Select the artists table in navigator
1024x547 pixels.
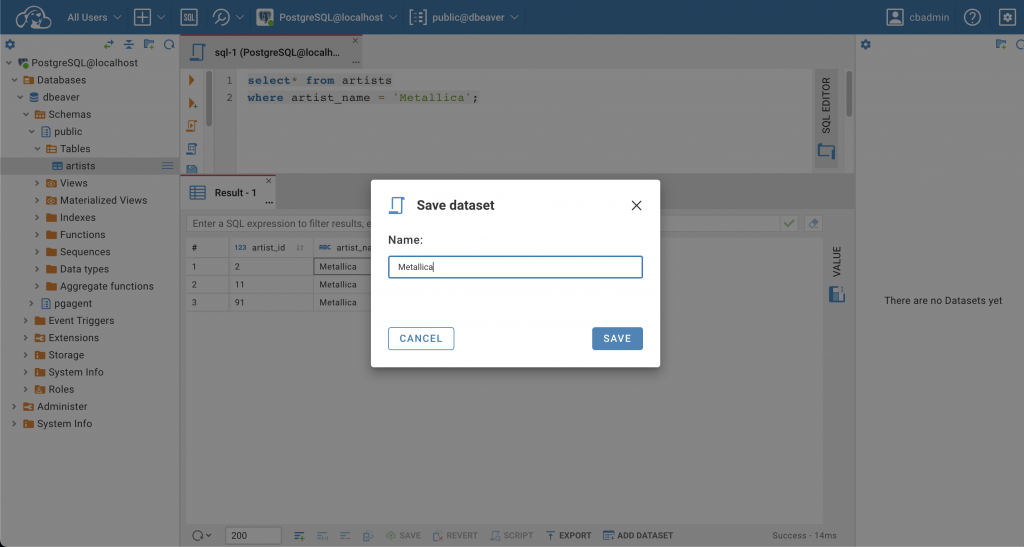pyautogui.click(x=80, y=166)
